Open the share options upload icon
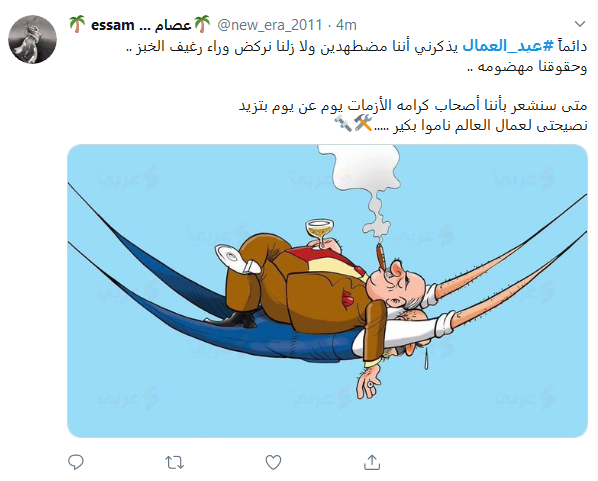This screenshot has width=598, height=481. (372, 462)
